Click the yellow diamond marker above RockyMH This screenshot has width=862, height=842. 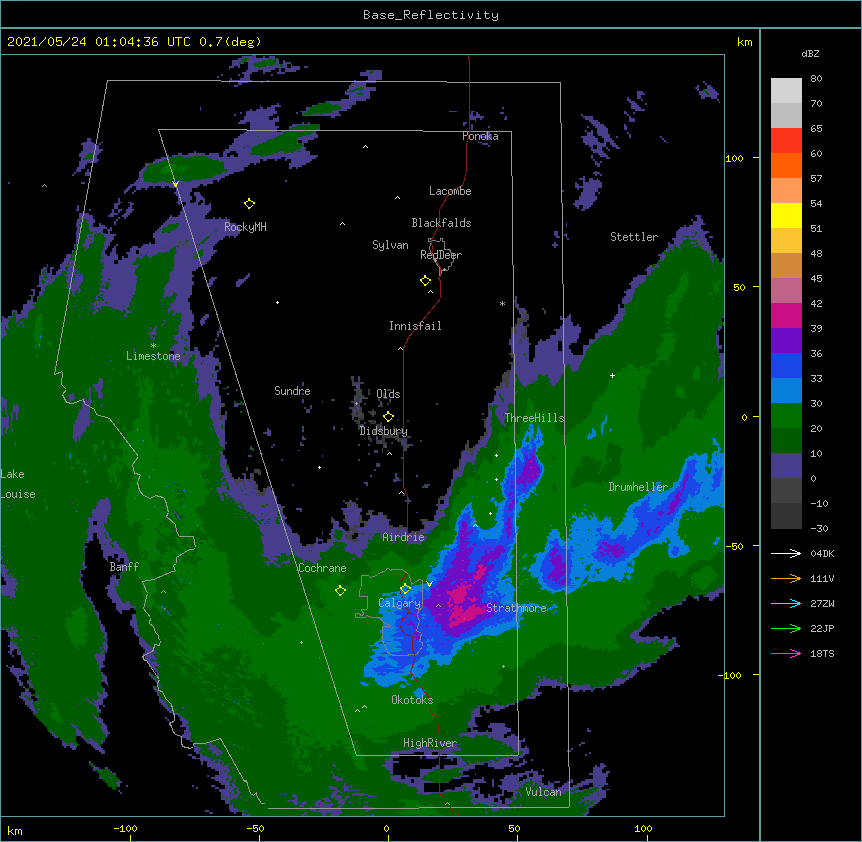click(249, 204)
